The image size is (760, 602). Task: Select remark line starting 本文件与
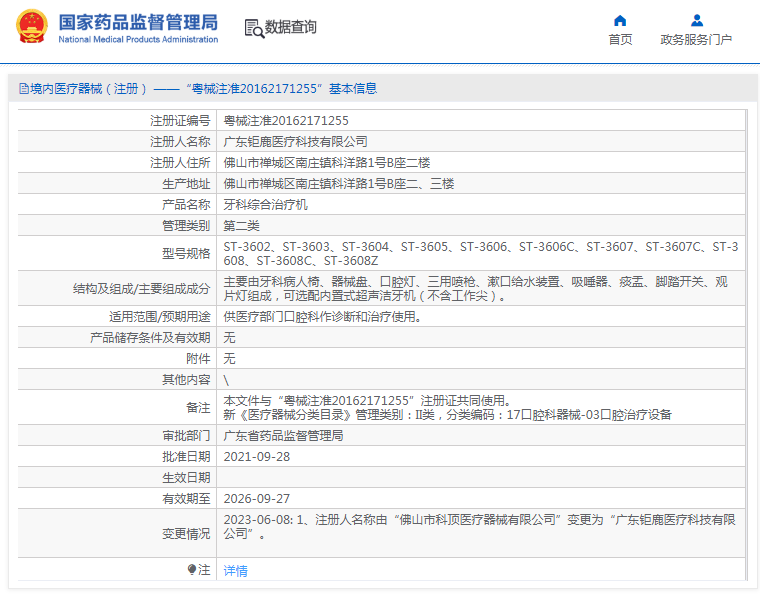coord(367,400)
